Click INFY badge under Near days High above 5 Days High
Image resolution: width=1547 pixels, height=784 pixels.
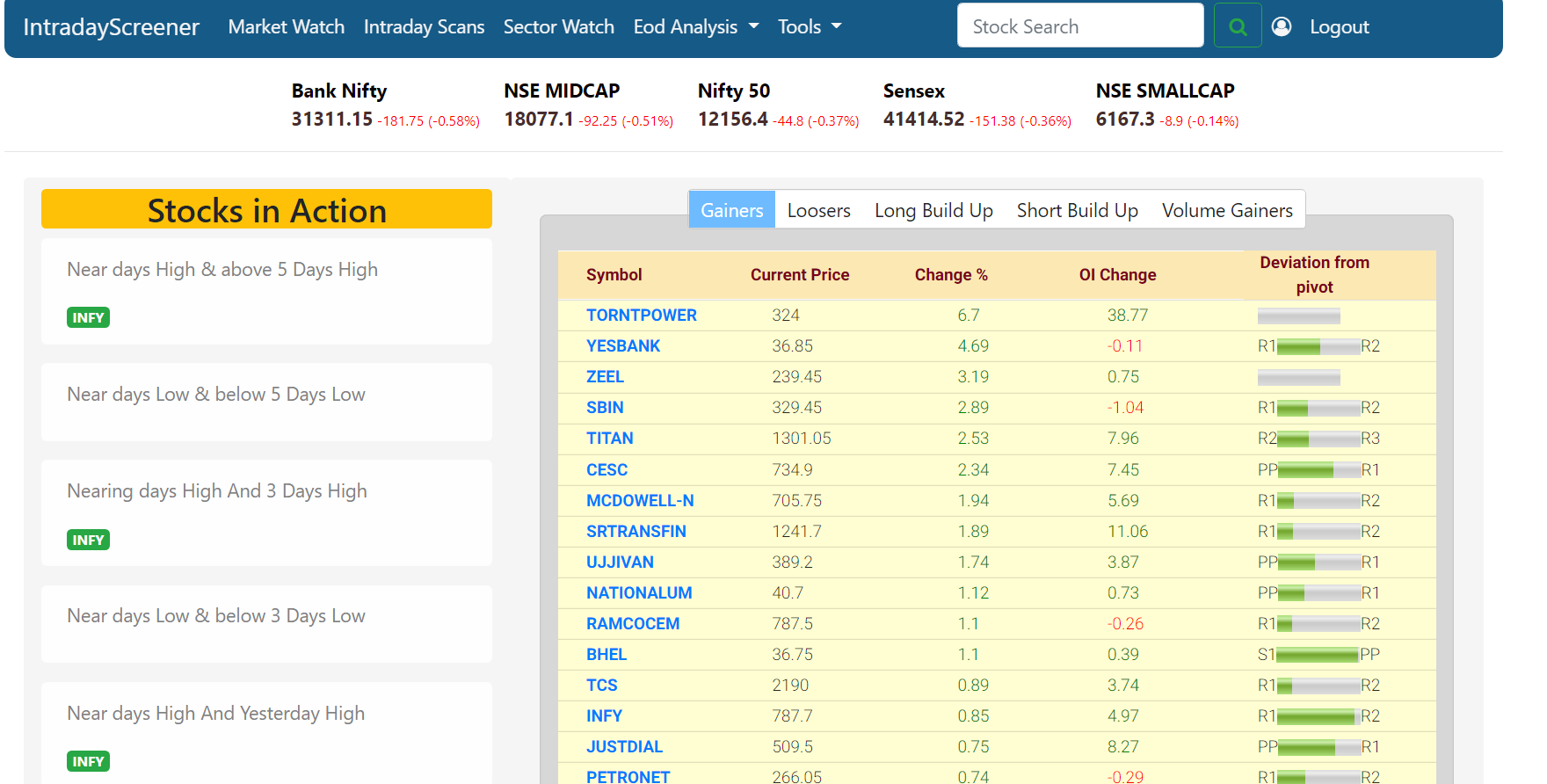(x=88, y=317)
